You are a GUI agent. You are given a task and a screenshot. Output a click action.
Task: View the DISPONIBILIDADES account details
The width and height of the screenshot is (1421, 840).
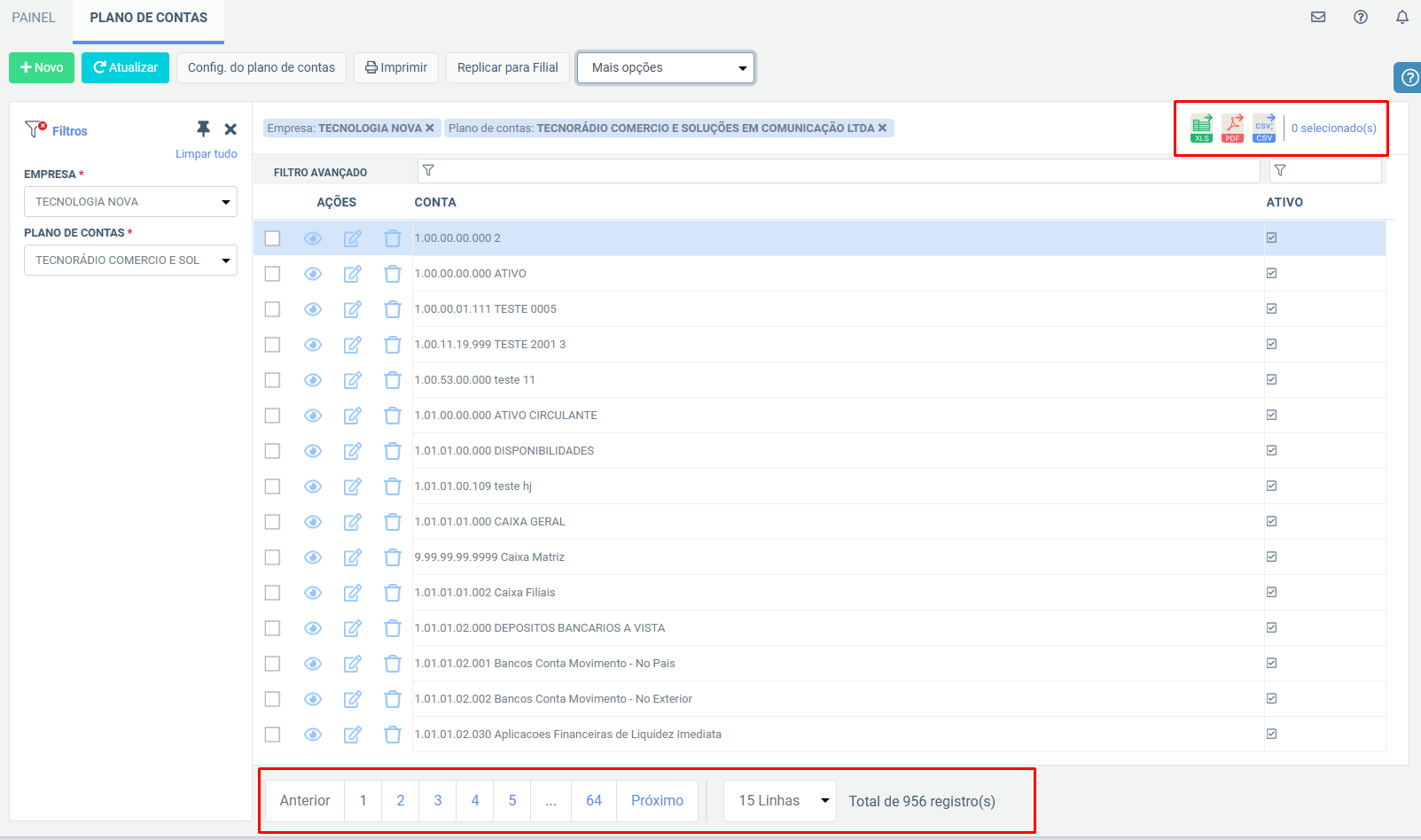coord(313,451)
